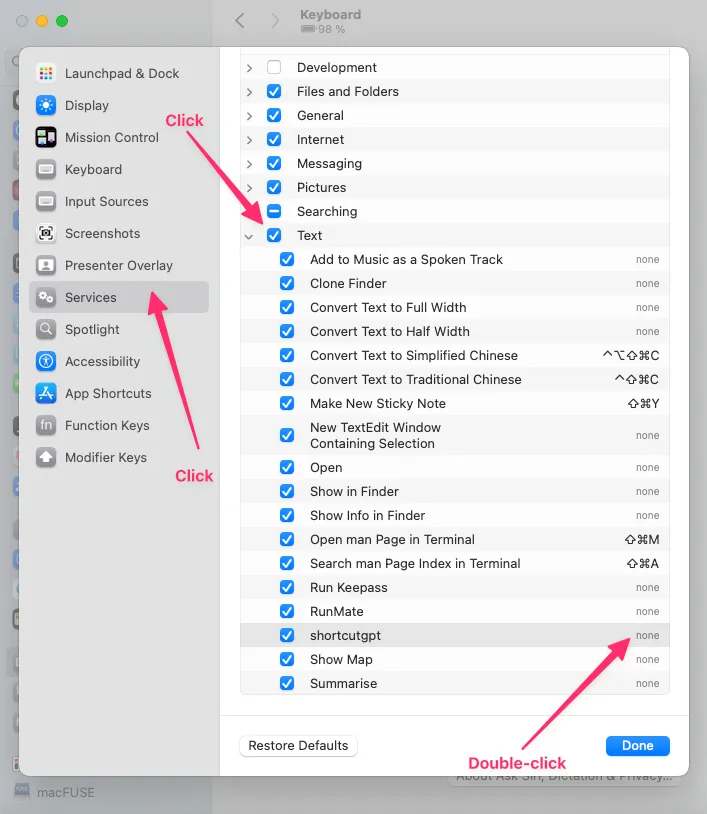Screen dimensions: 707x814
Task: Expand the Files and Folders group
Action: click(x=250, y=92)
